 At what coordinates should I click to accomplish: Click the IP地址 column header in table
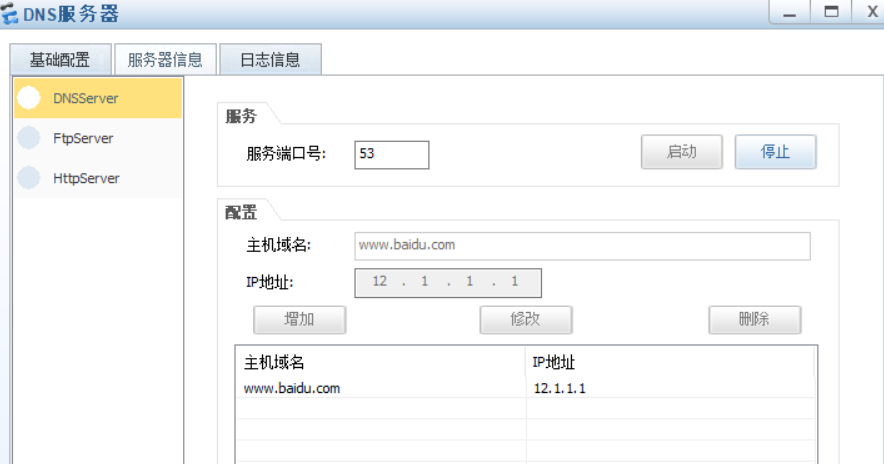point(670,362)
